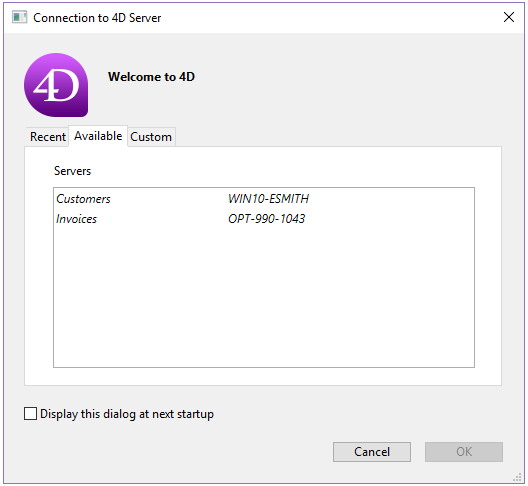
Task: Close the Connection to 4D Server dialog
Action: (509, 17)
